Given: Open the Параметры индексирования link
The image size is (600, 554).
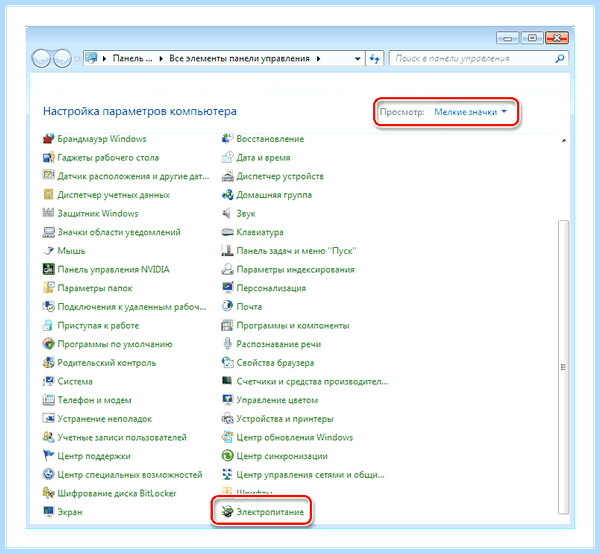Looking at the screenshot, I should click(295, 269).
